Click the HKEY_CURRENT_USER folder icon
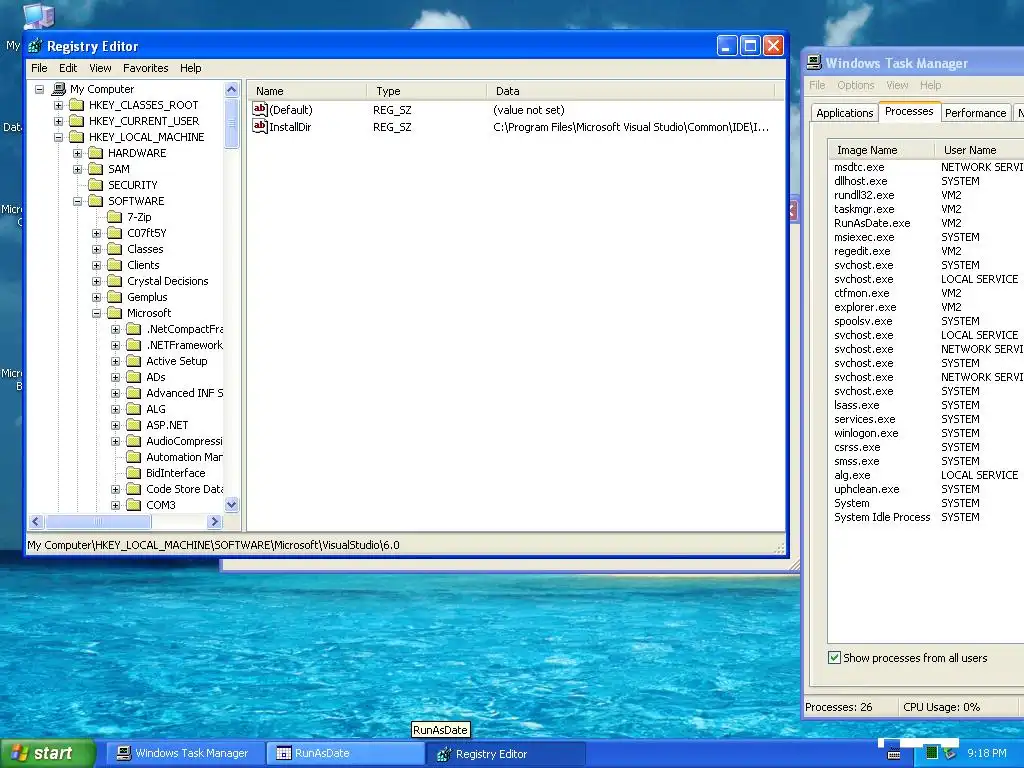The width and height of the screenshot is (1024, 768). point(77,121)
